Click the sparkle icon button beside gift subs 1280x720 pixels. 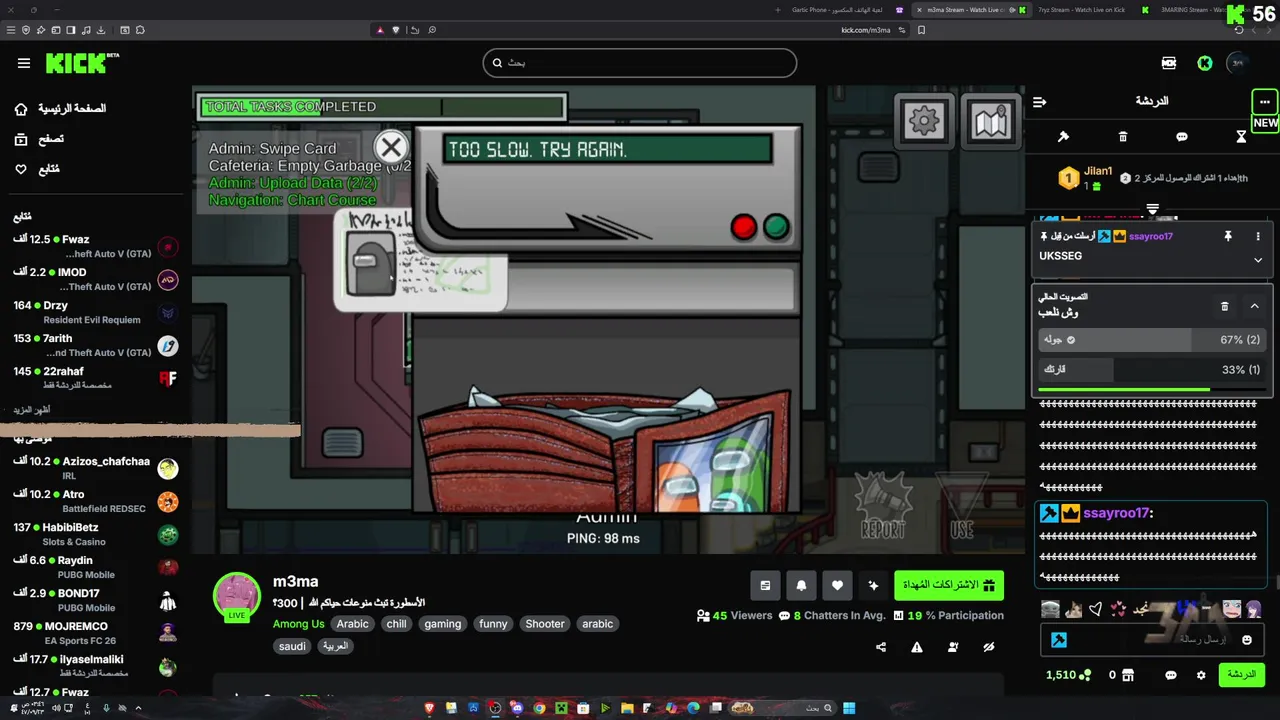coord(873,585)
